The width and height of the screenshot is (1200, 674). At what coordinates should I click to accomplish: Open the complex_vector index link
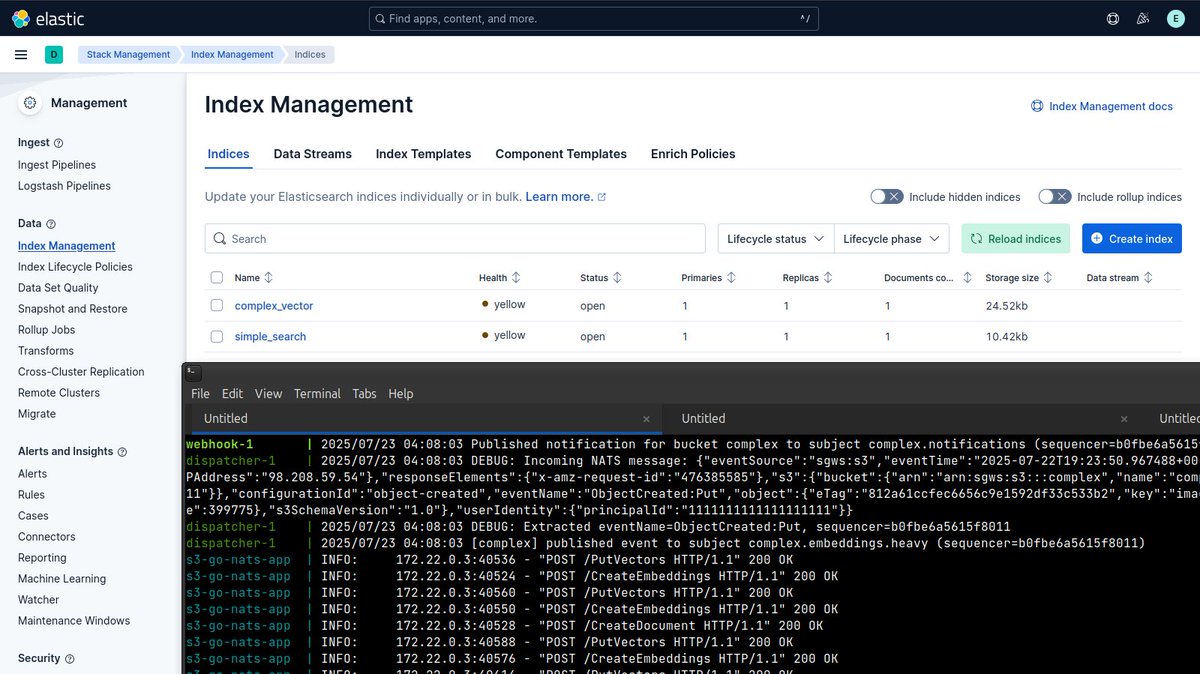click(x=274, y=305)
